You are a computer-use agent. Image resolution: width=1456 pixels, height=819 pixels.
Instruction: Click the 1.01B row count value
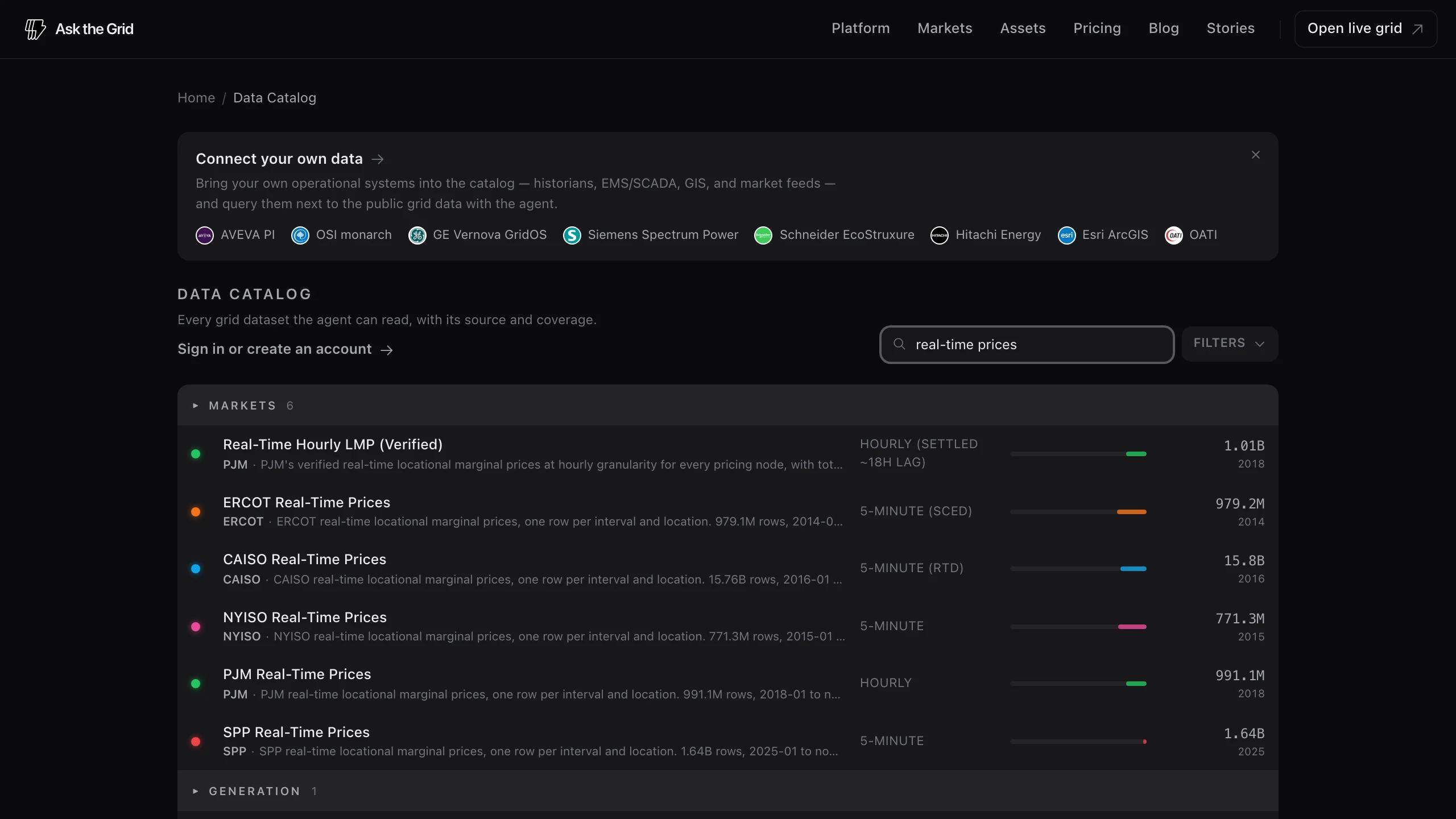click(1244, 446)
